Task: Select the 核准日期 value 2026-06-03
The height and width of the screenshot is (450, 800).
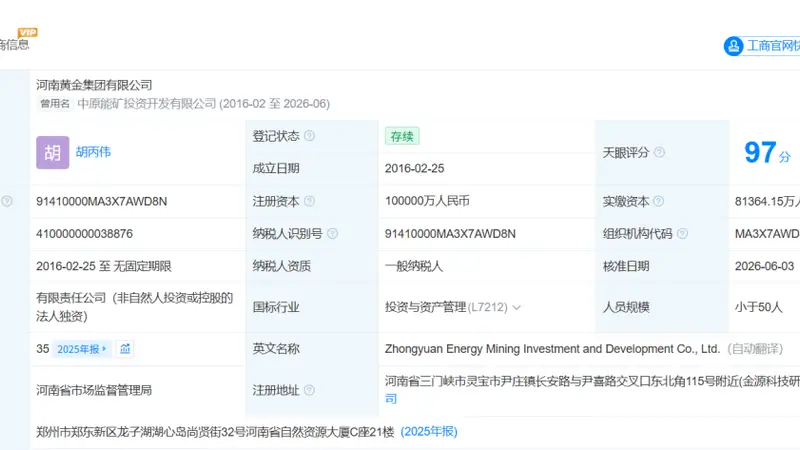Action: point(764,266)
